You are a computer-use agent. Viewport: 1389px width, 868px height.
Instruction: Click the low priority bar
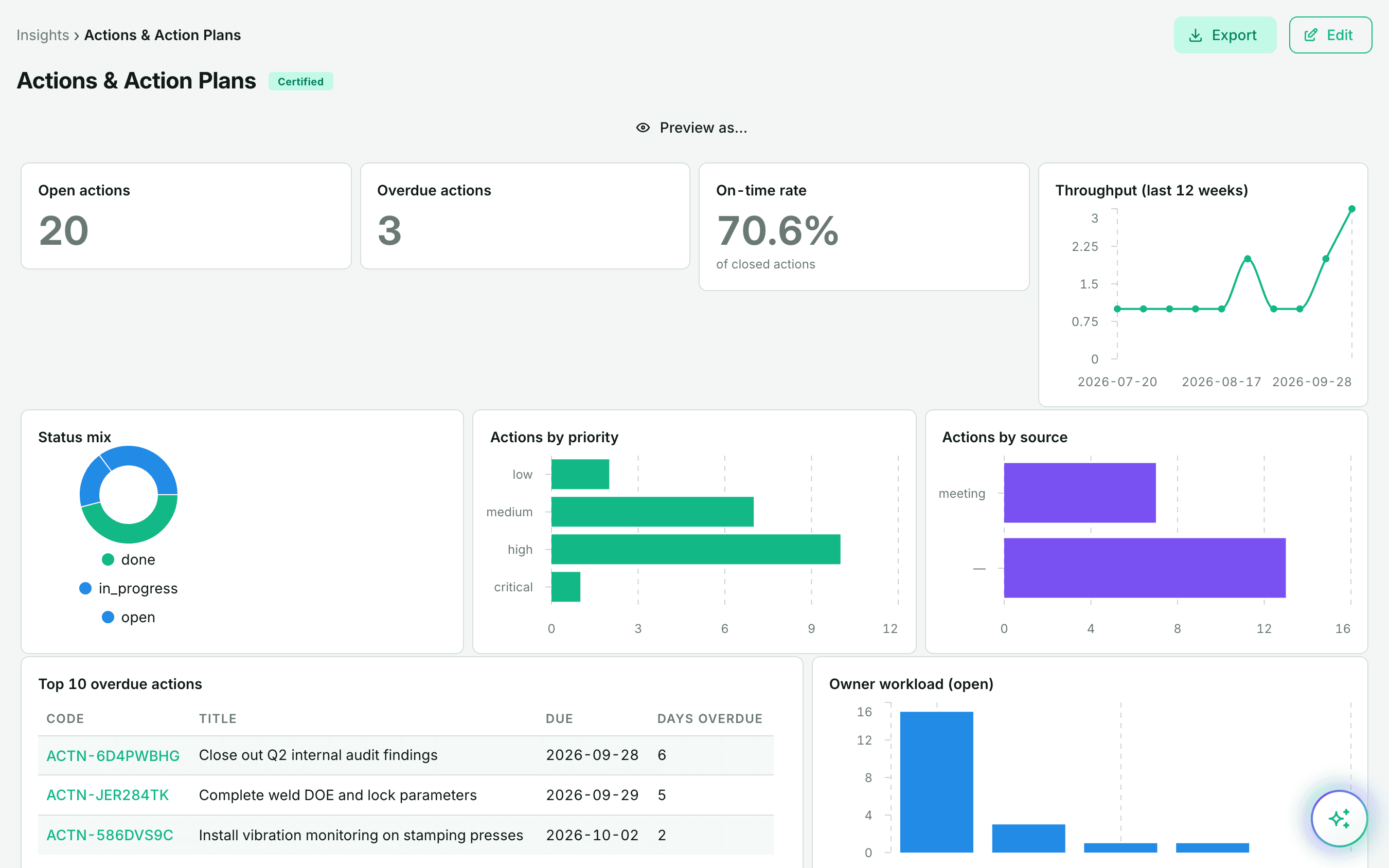580,474
